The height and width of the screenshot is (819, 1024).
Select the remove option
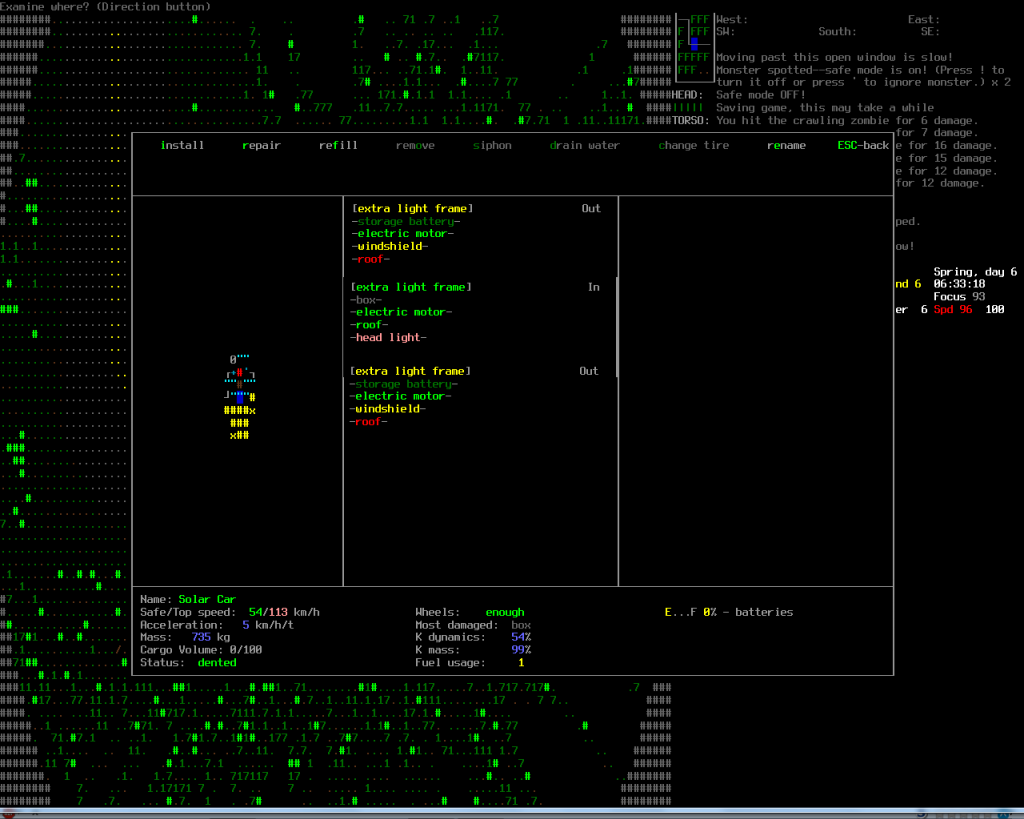click(415, 145)
